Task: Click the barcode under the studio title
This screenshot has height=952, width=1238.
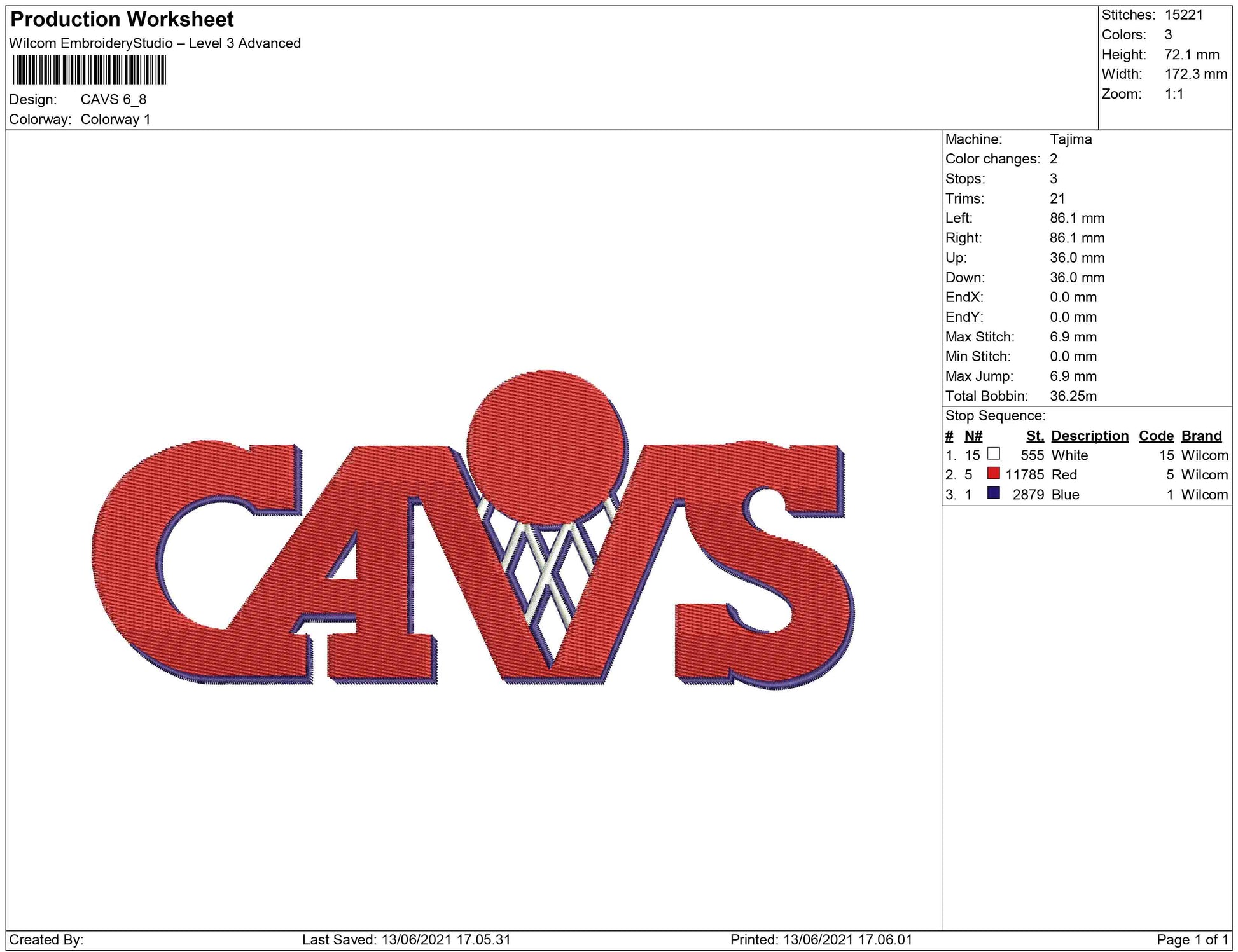Action: [x=89, y=70]
